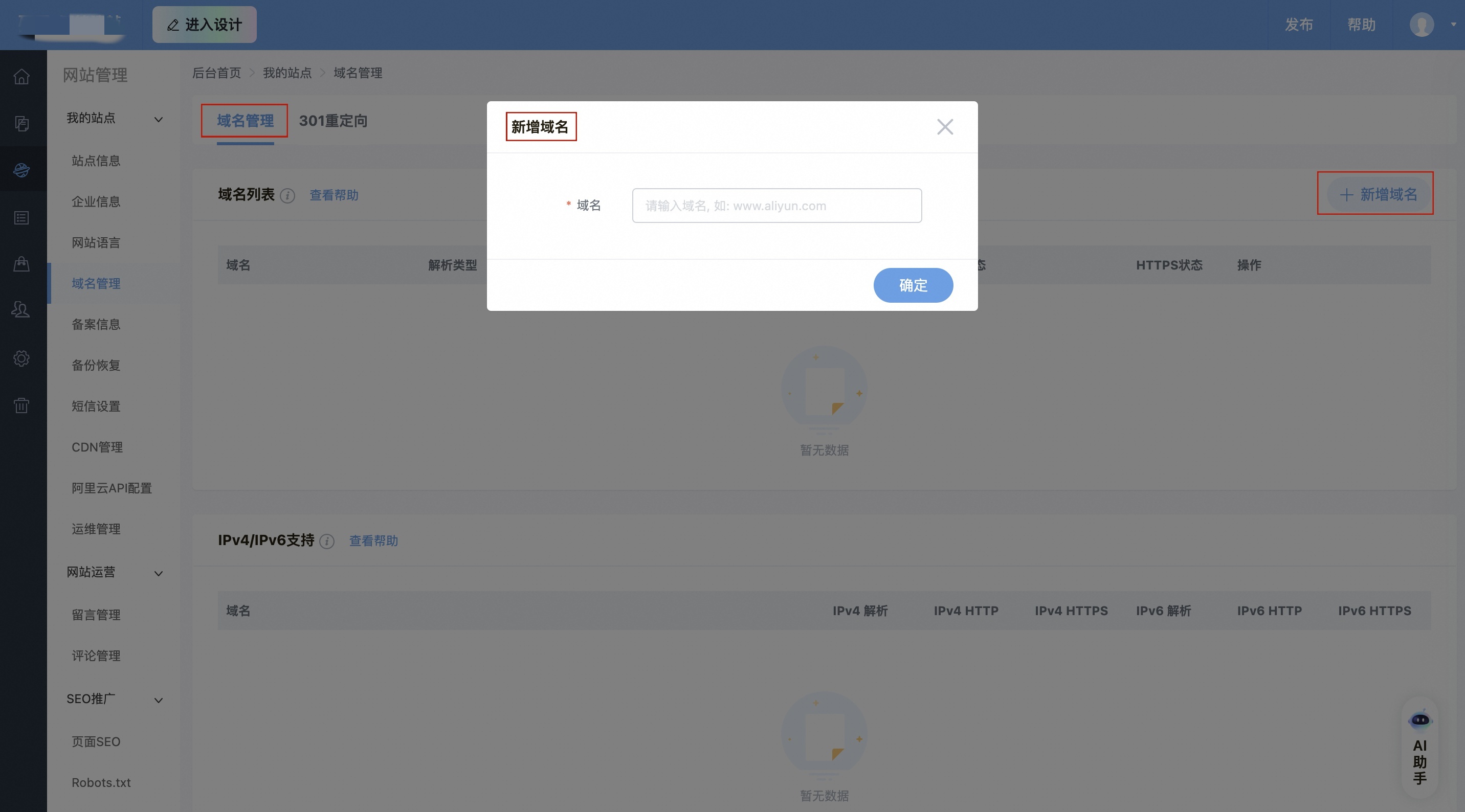Collapse the SEO推广 menu group
Image resolution: width=1465 pixels, height=812 pixels.
click(159, 700)
